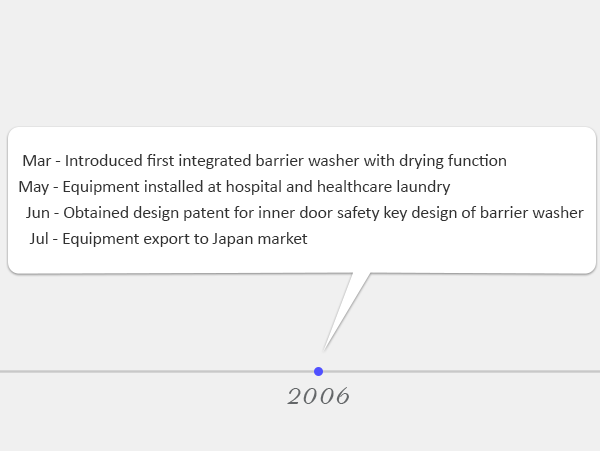Click the "Mar" month label
Image resolution: width=600 pixels, height=451 pixels.
coord(37,161)
